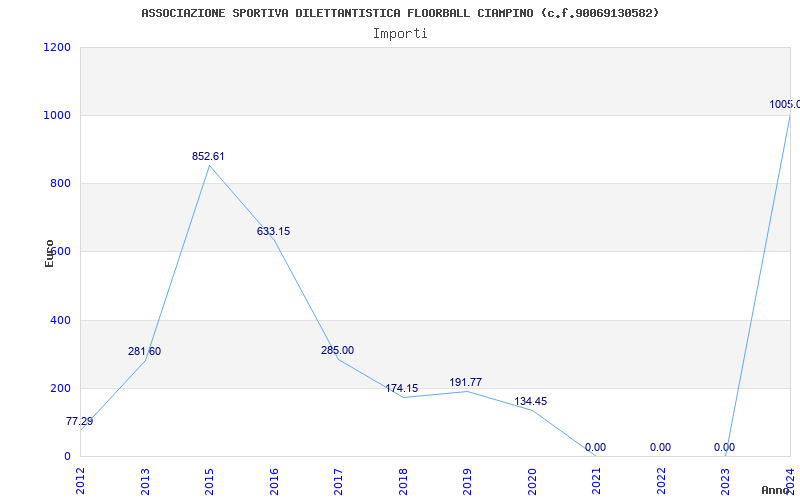Click the 2017 x-axis year label
The image size is (800, 500).
click(339, 481)
